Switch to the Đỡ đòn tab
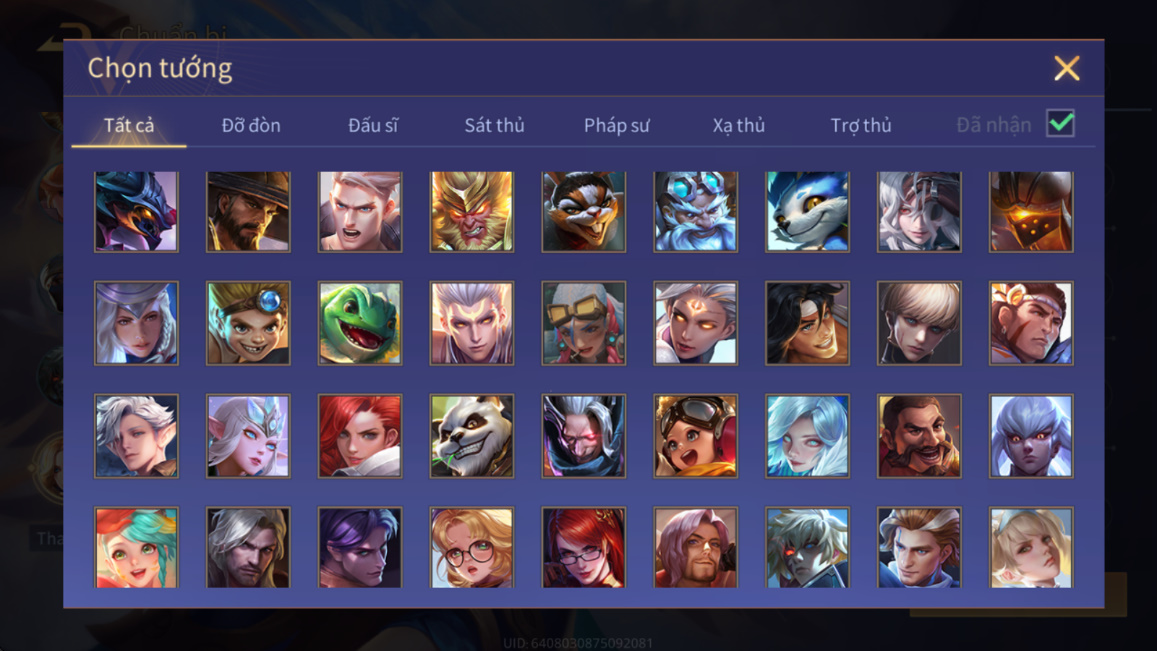 tap(251, 125)
